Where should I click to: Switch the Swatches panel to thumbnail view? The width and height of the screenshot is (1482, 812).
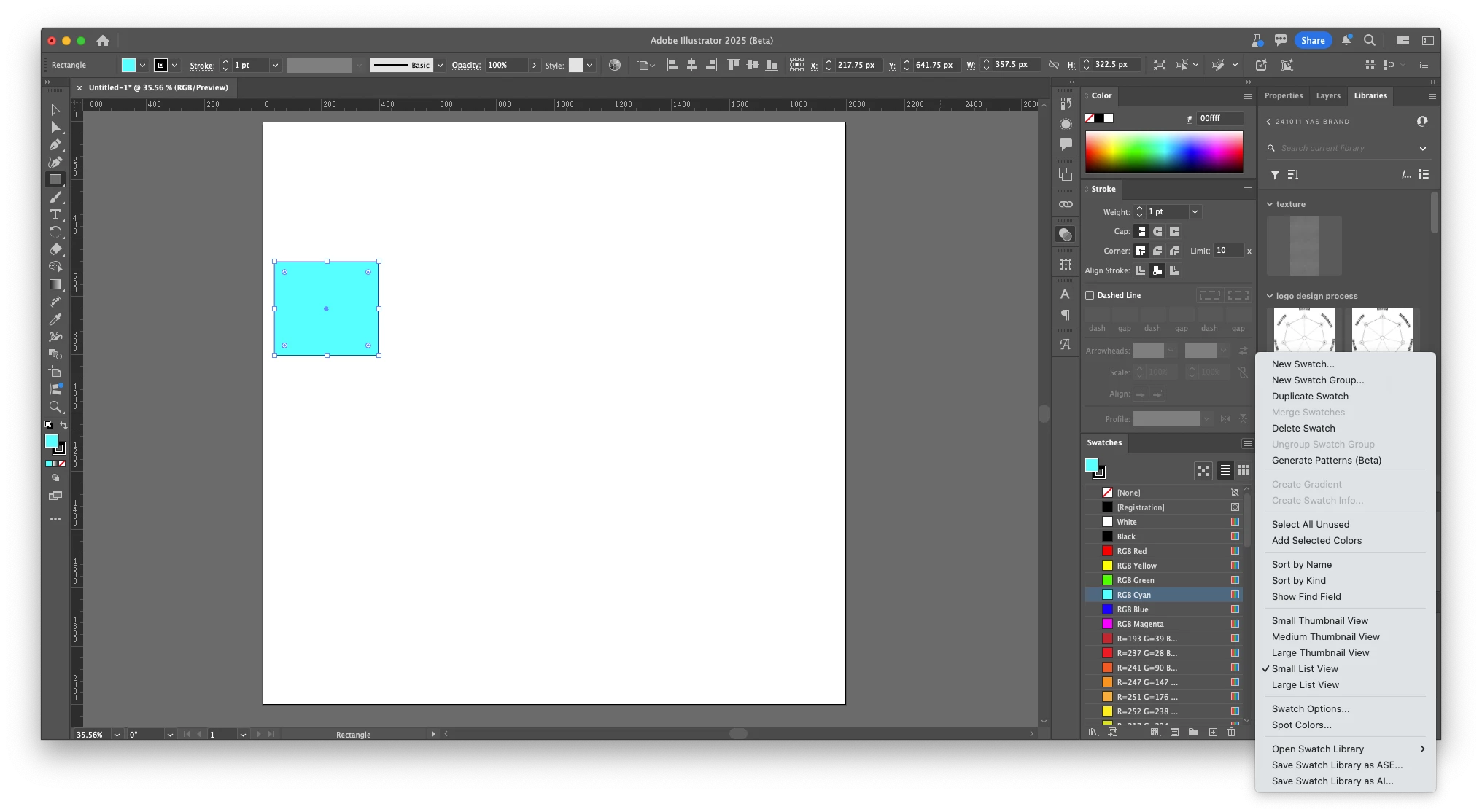point(1244,470)
